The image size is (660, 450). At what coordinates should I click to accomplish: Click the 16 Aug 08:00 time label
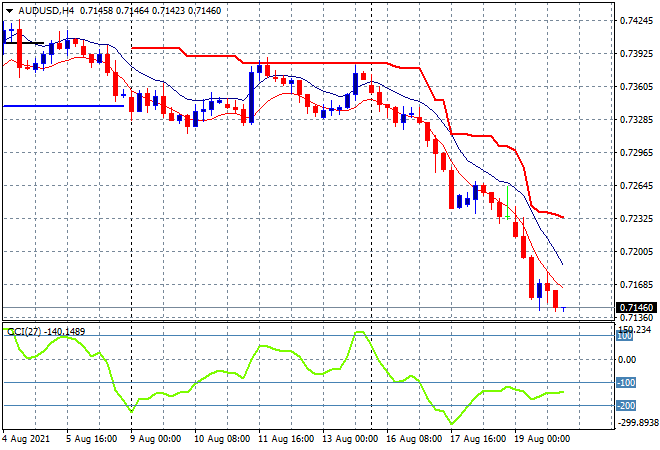[414, 439]
